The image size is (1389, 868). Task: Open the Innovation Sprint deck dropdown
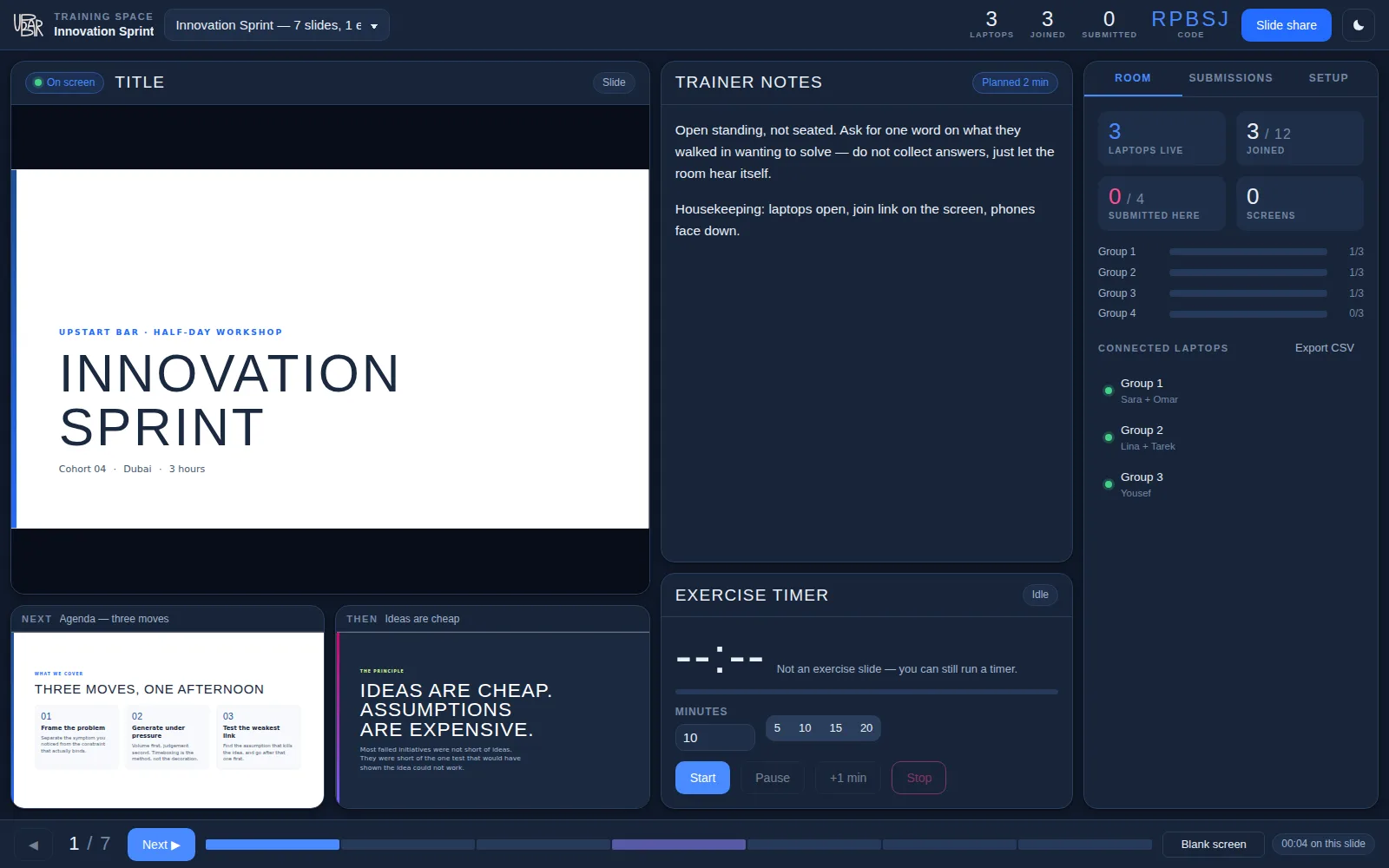point(277,25)
